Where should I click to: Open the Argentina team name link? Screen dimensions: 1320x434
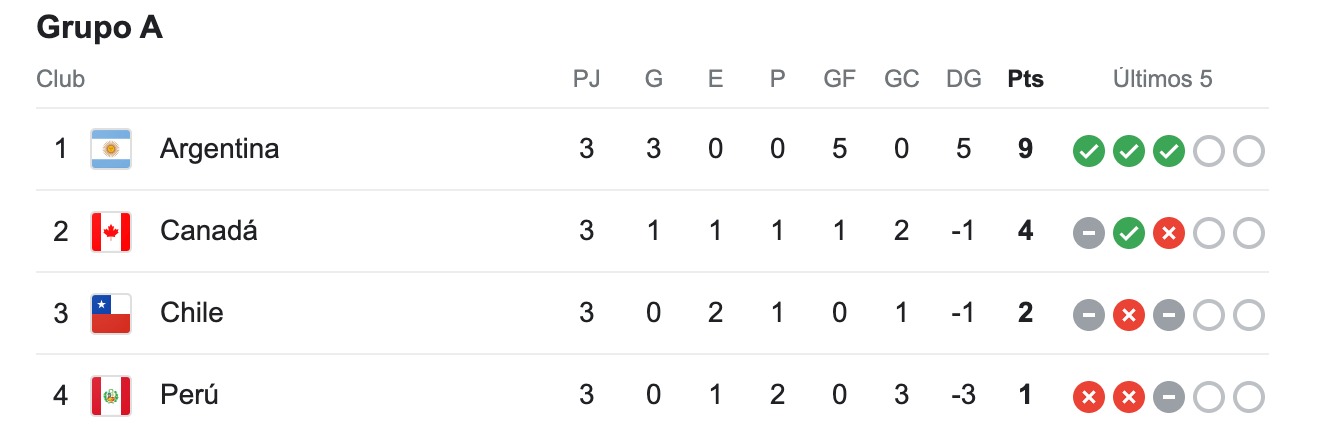219,149
